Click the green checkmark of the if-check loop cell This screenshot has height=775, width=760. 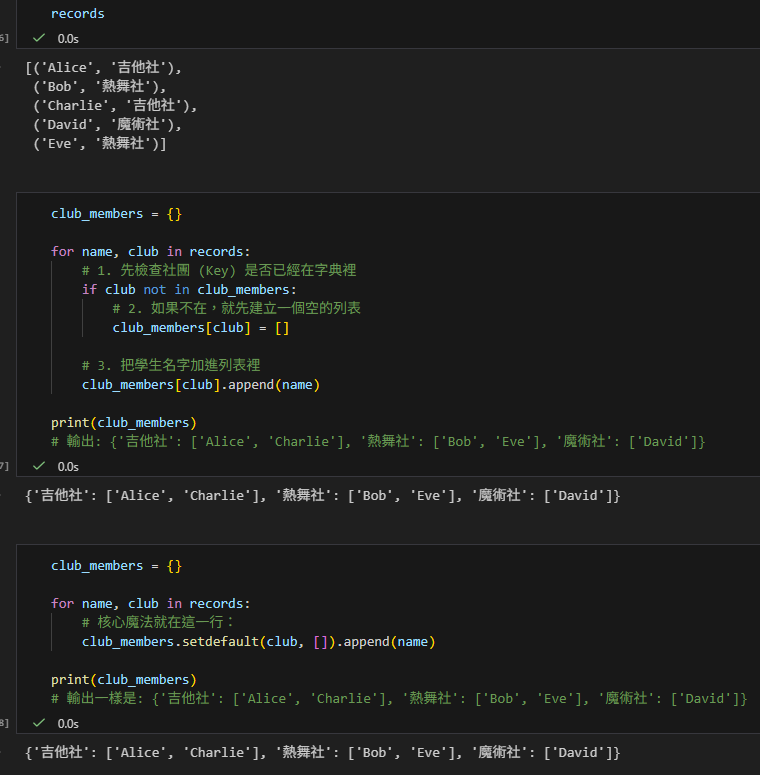coord(39,466)
